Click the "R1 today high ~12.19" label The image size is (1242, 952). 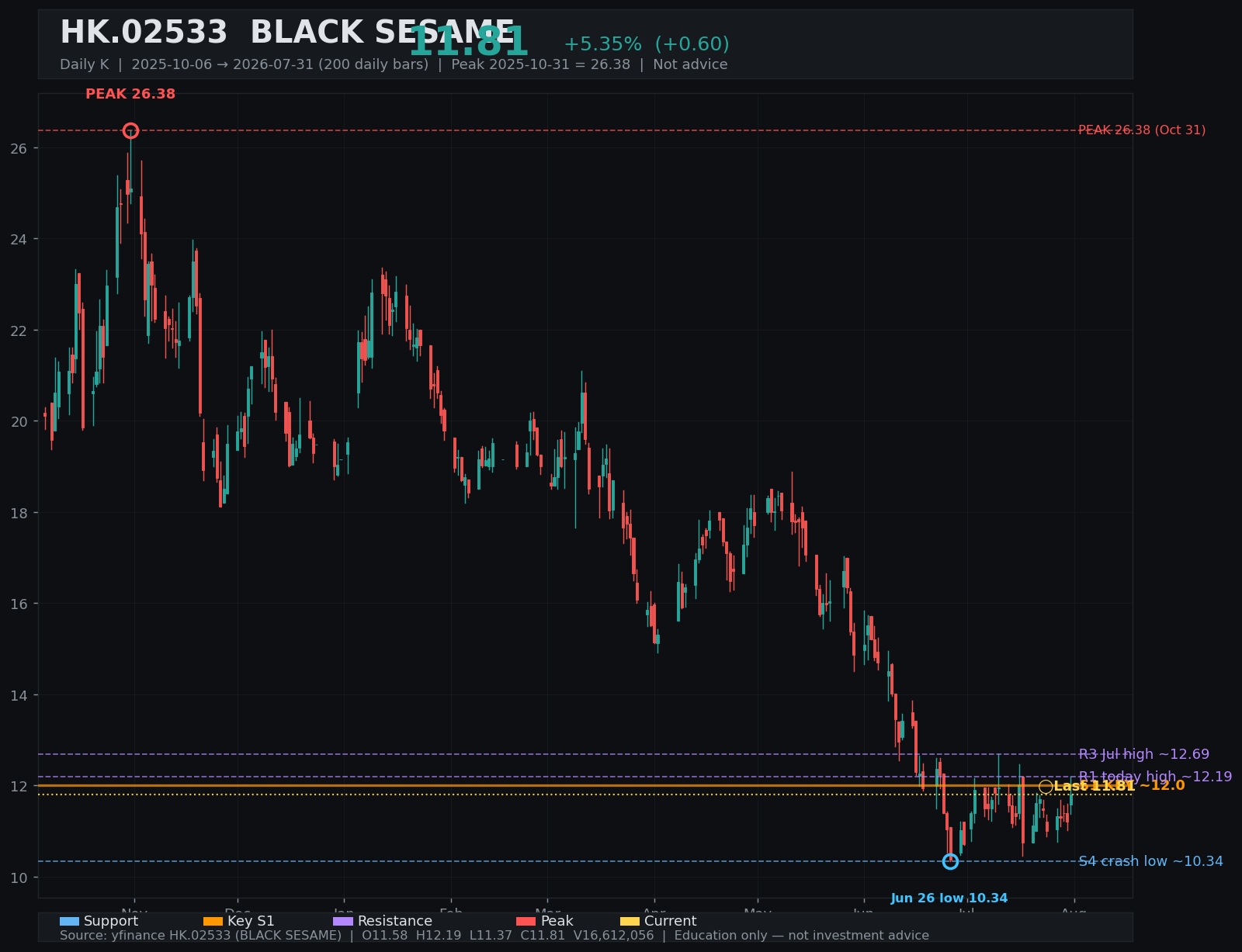1155,777
